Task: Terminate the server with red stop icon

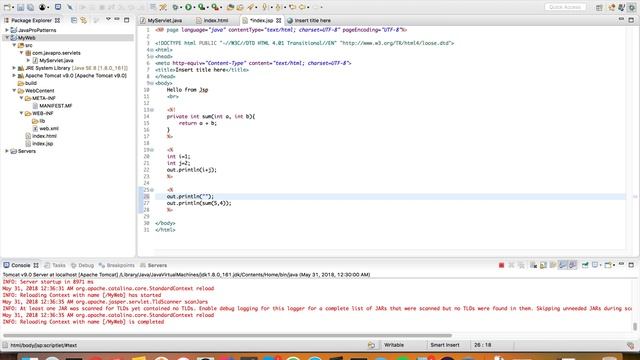Action: (x=501, y=265)
